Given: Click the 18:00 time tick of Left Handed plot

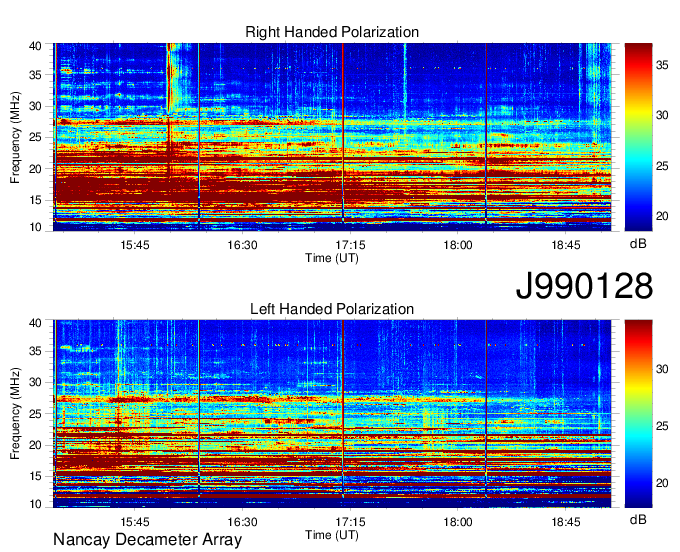Looking at the screenshot, I should 458,522.
